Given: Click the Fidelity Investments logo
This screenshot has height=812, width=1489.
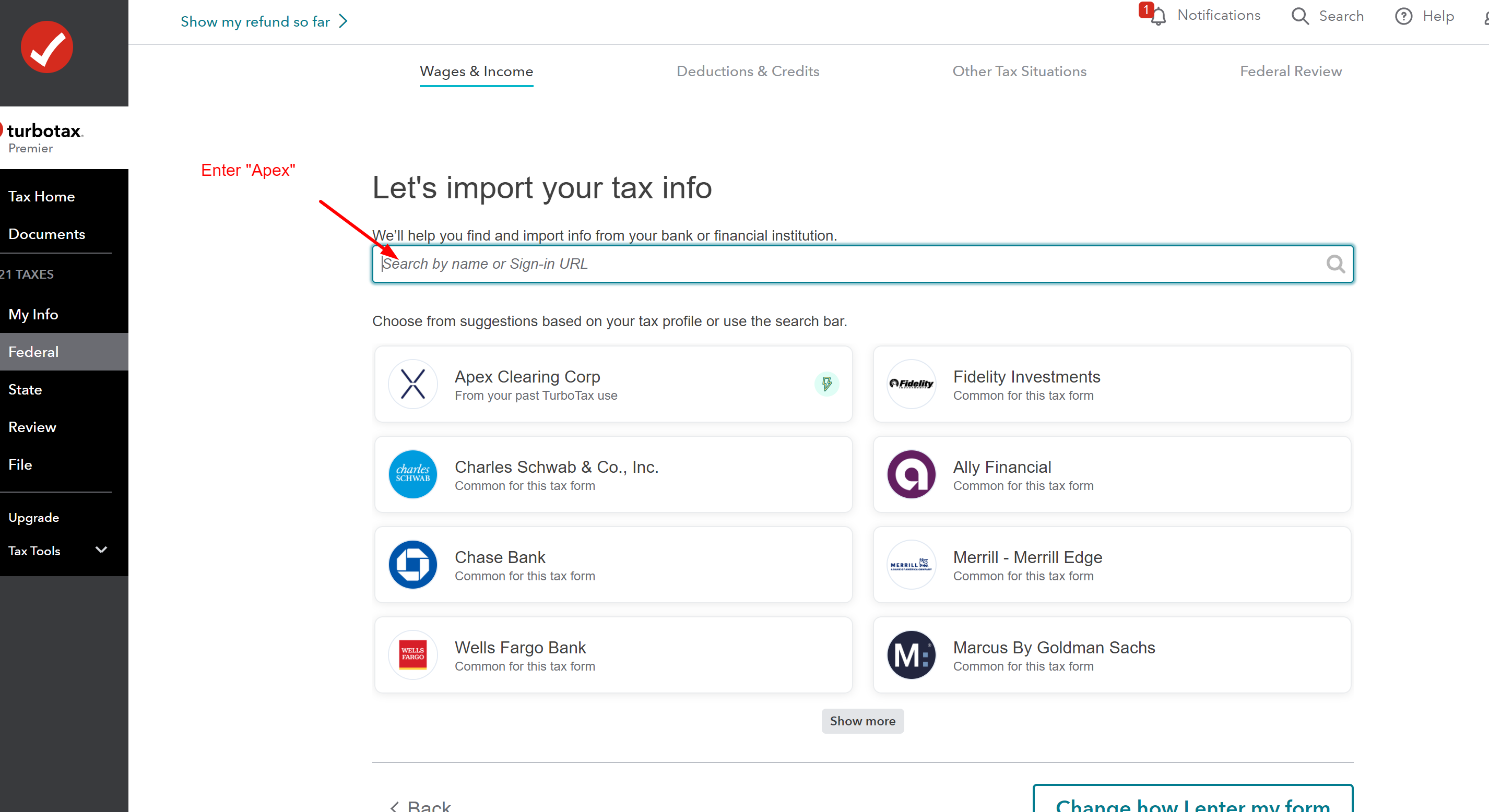Looking at the screenshot, I should (x=911, y=384).
